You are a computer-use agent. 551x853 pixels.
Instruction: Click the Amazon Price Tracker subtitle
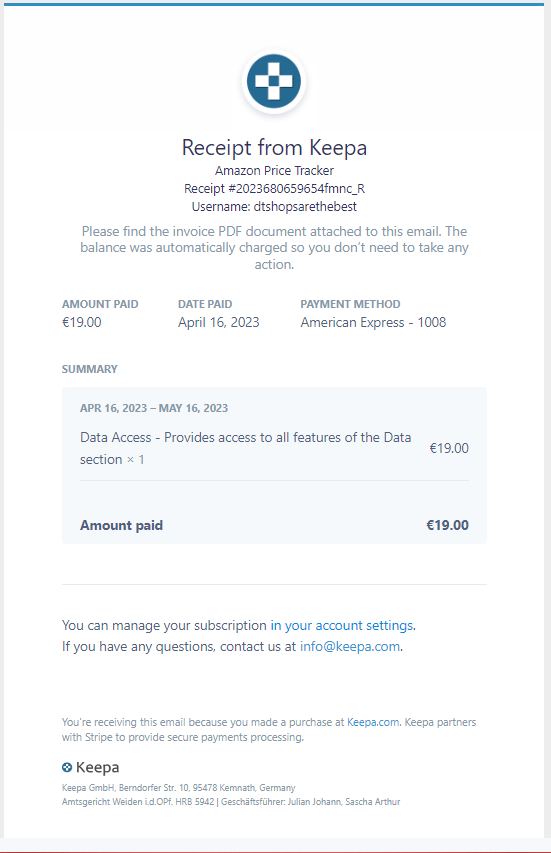[274, 171]
